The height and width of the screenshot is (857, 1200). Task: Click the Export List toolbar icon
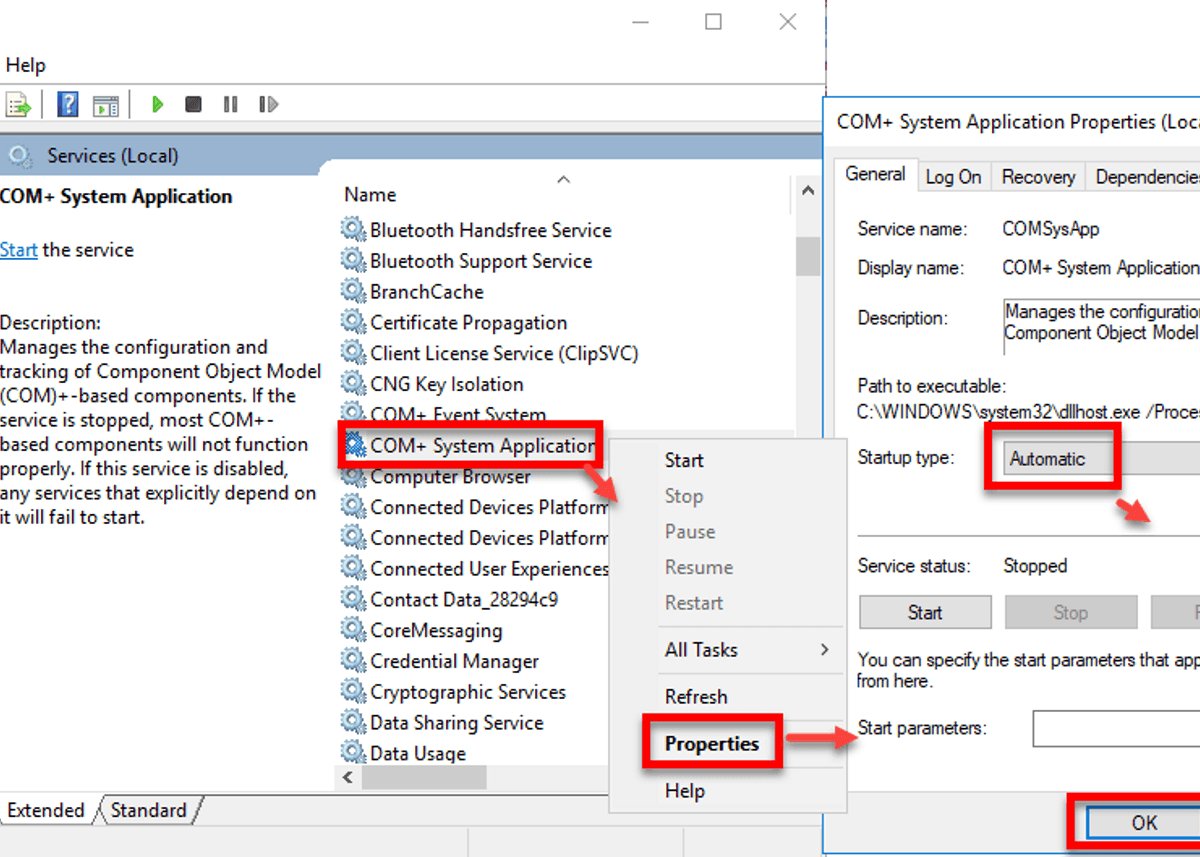(x=19, y=104)
